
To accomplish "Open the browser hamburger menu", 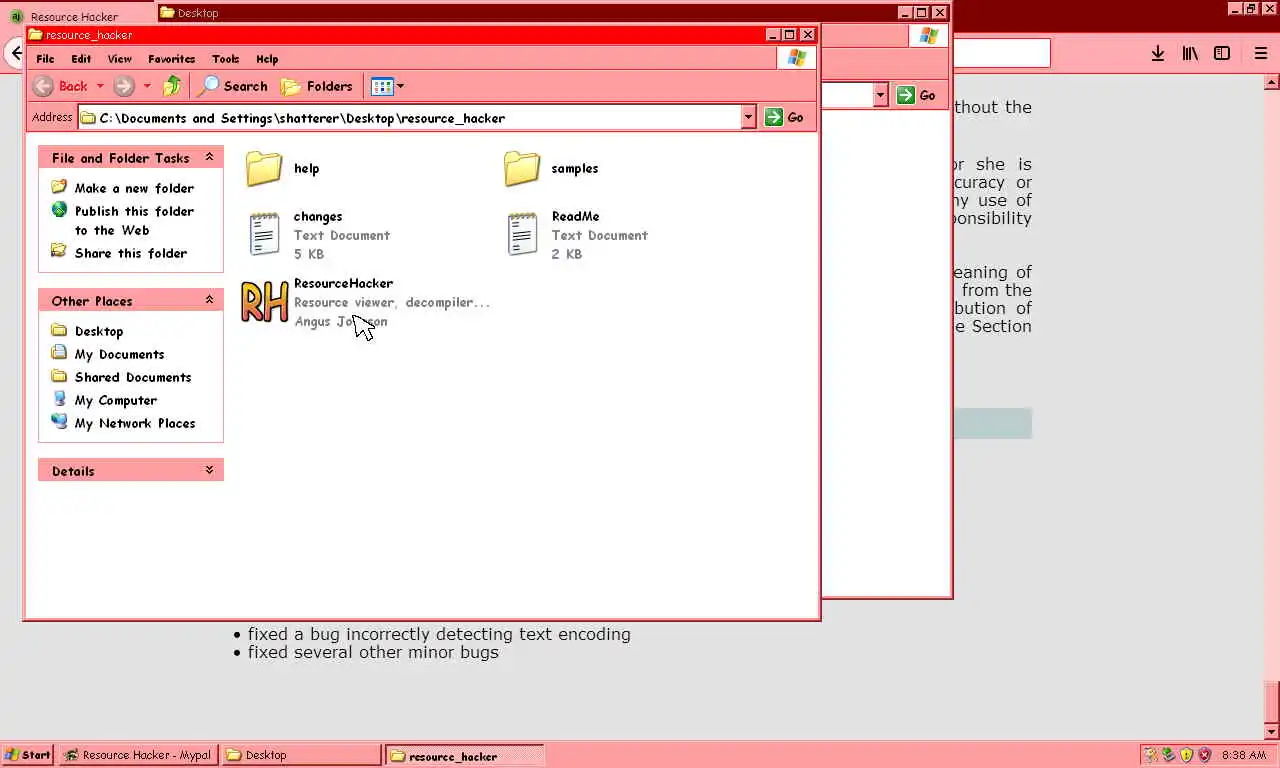I will (1261, 53).
